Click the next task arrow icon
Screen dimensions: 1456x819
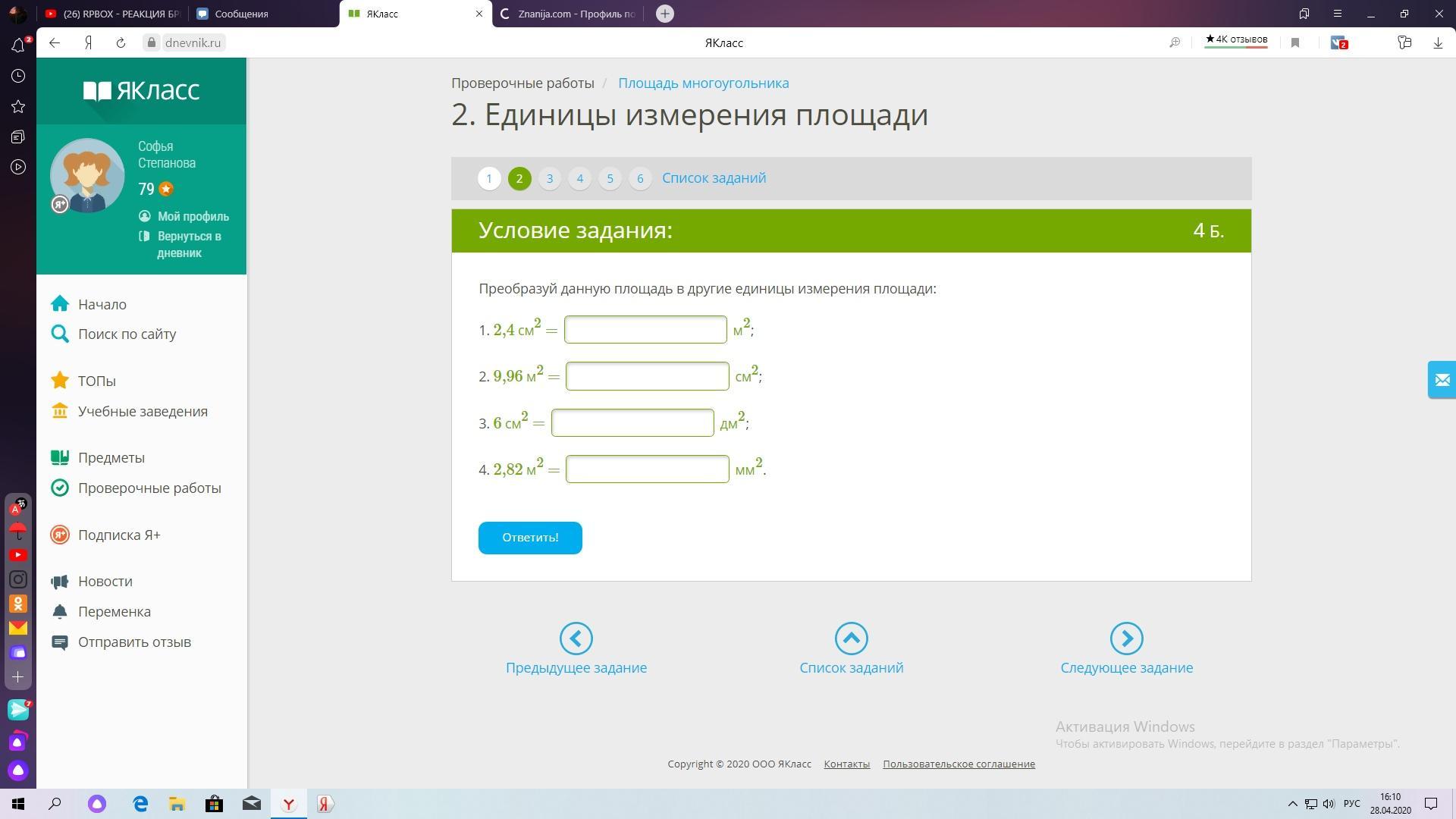(1126, 639)
